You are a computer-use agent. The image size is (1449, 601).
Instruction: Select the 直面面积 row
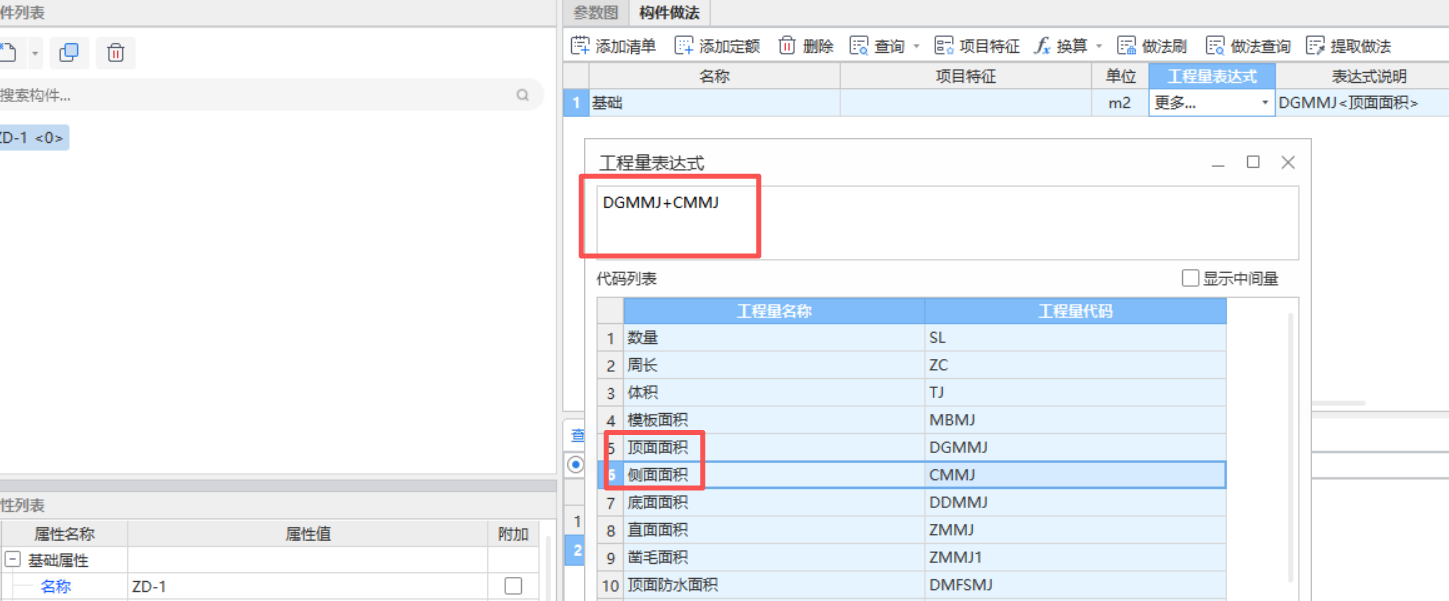coord(912,530)
